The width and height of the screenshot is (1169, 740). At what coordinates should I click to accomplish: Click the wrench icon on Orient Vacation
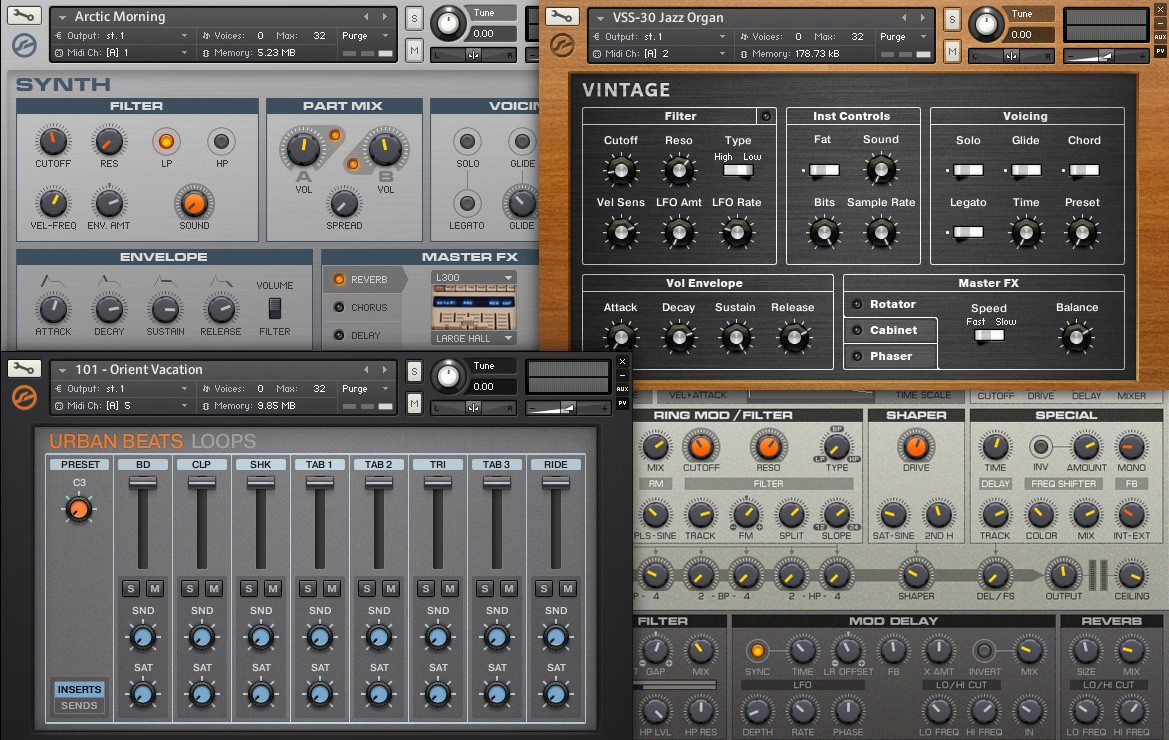26,368
